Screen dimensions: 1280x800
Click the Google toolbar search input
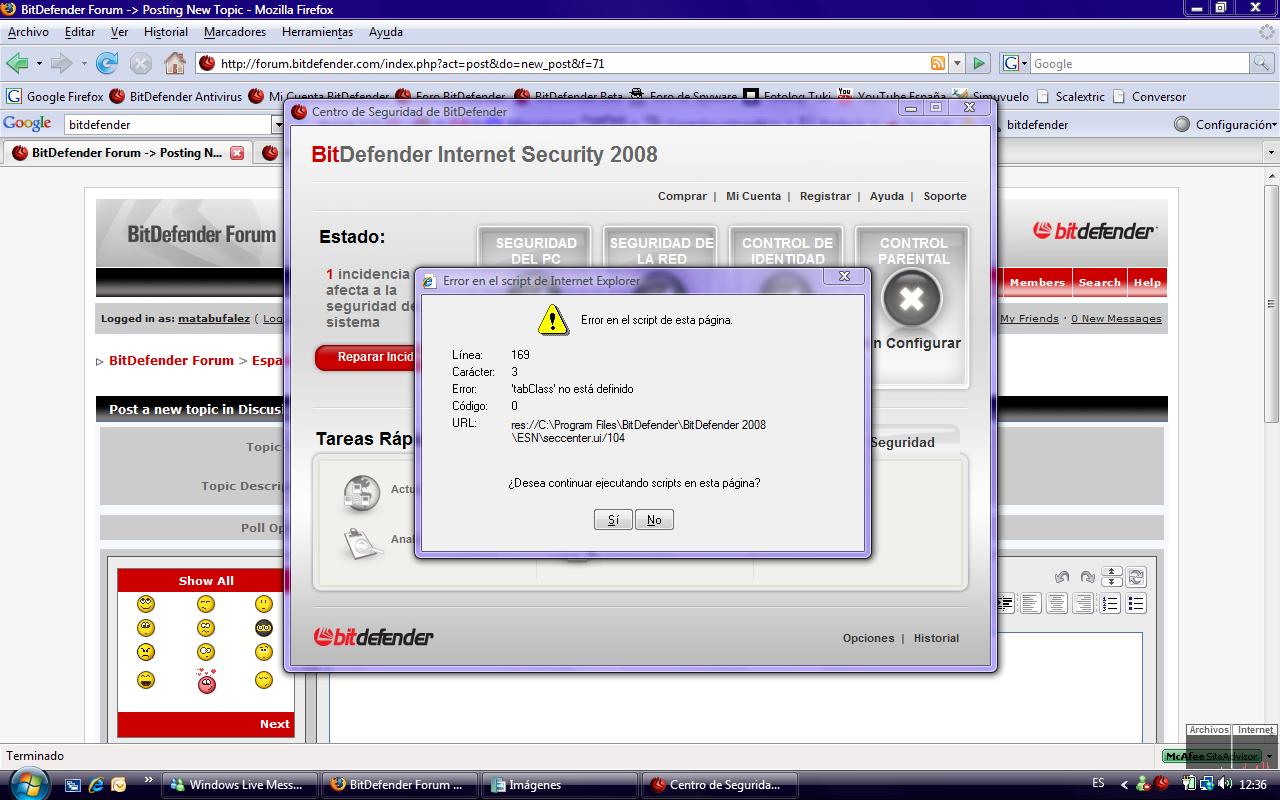(x=168, y=124)
